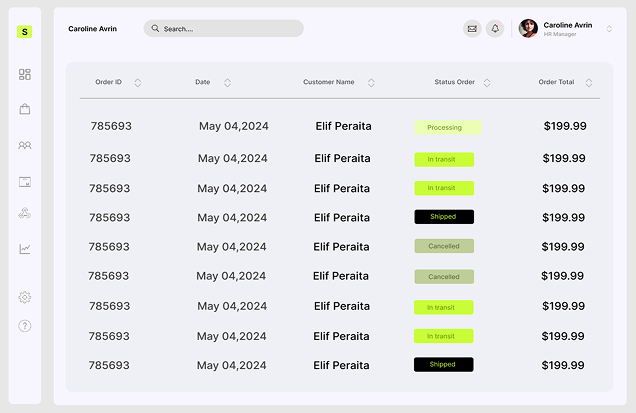The width and height of the screenshot is (636, 413).
Task: Click the first black Shipped status badge
Action: coord(444,217)
